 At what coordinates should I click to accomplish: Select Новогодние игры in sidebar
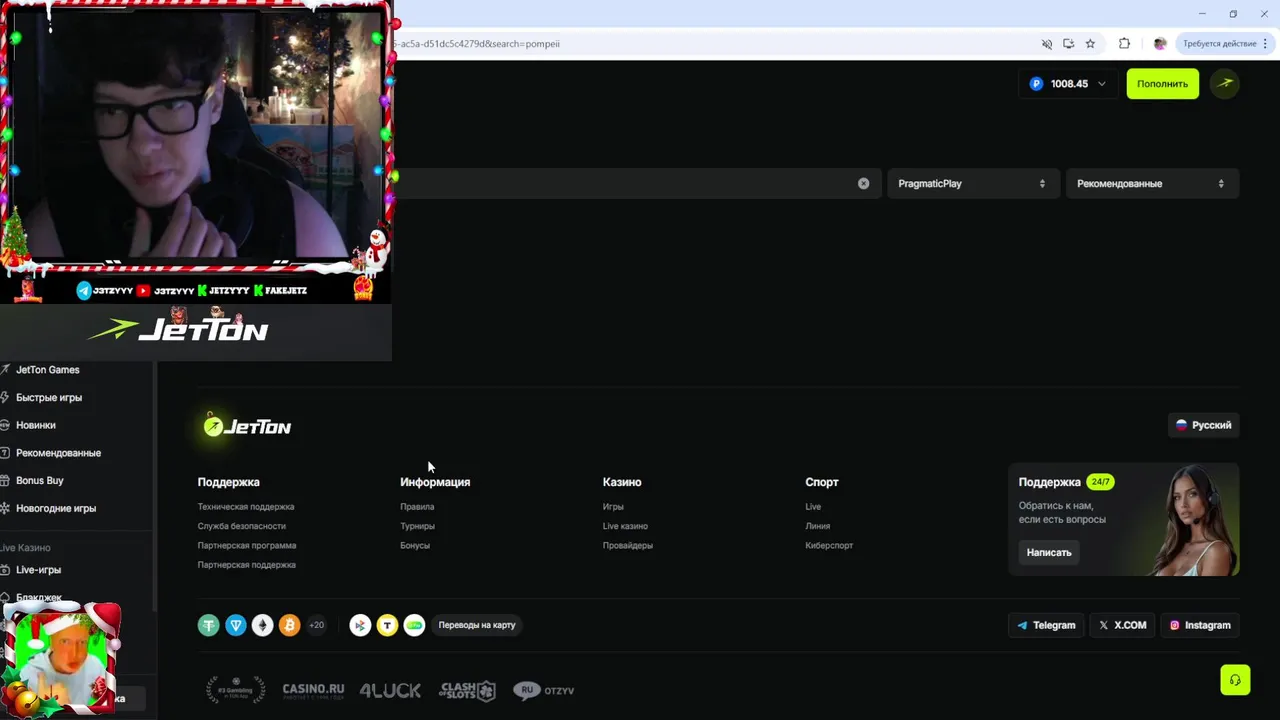(55, 508)
